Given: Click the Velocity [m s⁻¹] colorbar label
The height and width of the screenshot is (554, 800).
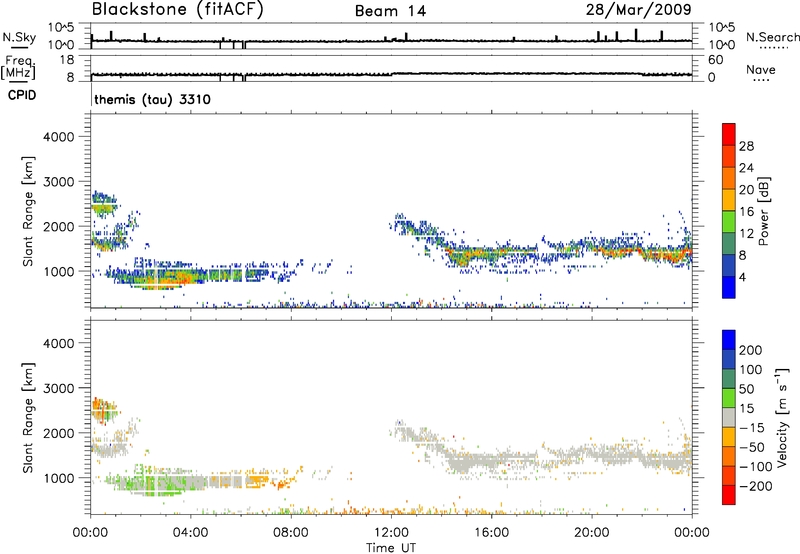Looking at the screenshot, I should click(x=782, y=417).
